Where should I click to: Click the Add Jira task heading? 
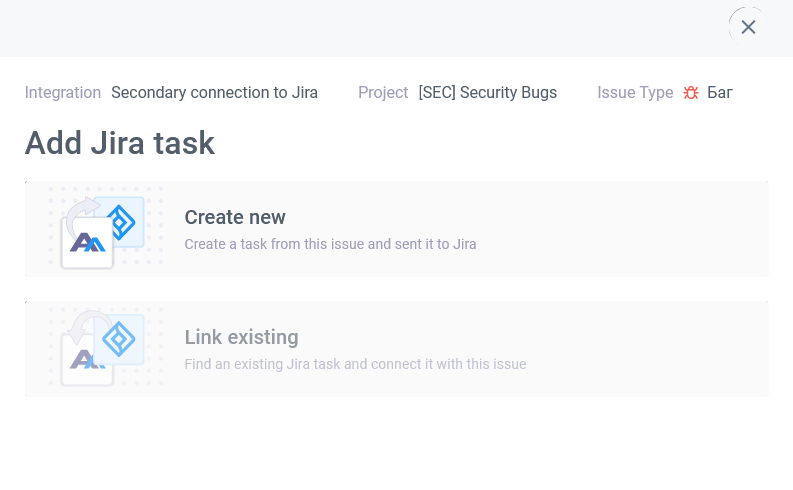click(120, 143)
